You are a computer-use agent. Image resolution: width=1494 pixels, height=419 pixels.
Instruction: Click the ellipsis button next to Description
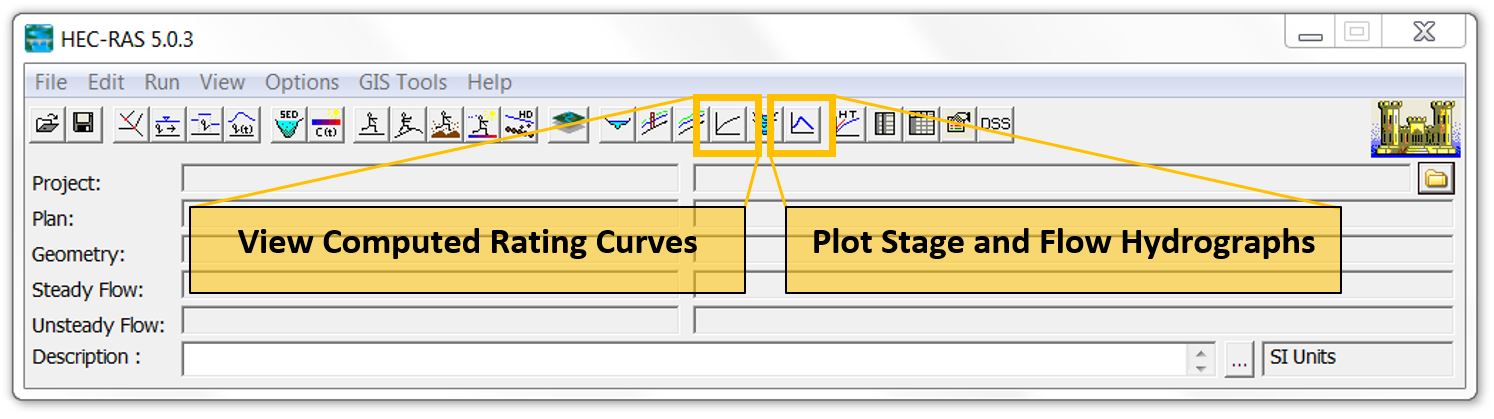click(x=1239, y=360)
